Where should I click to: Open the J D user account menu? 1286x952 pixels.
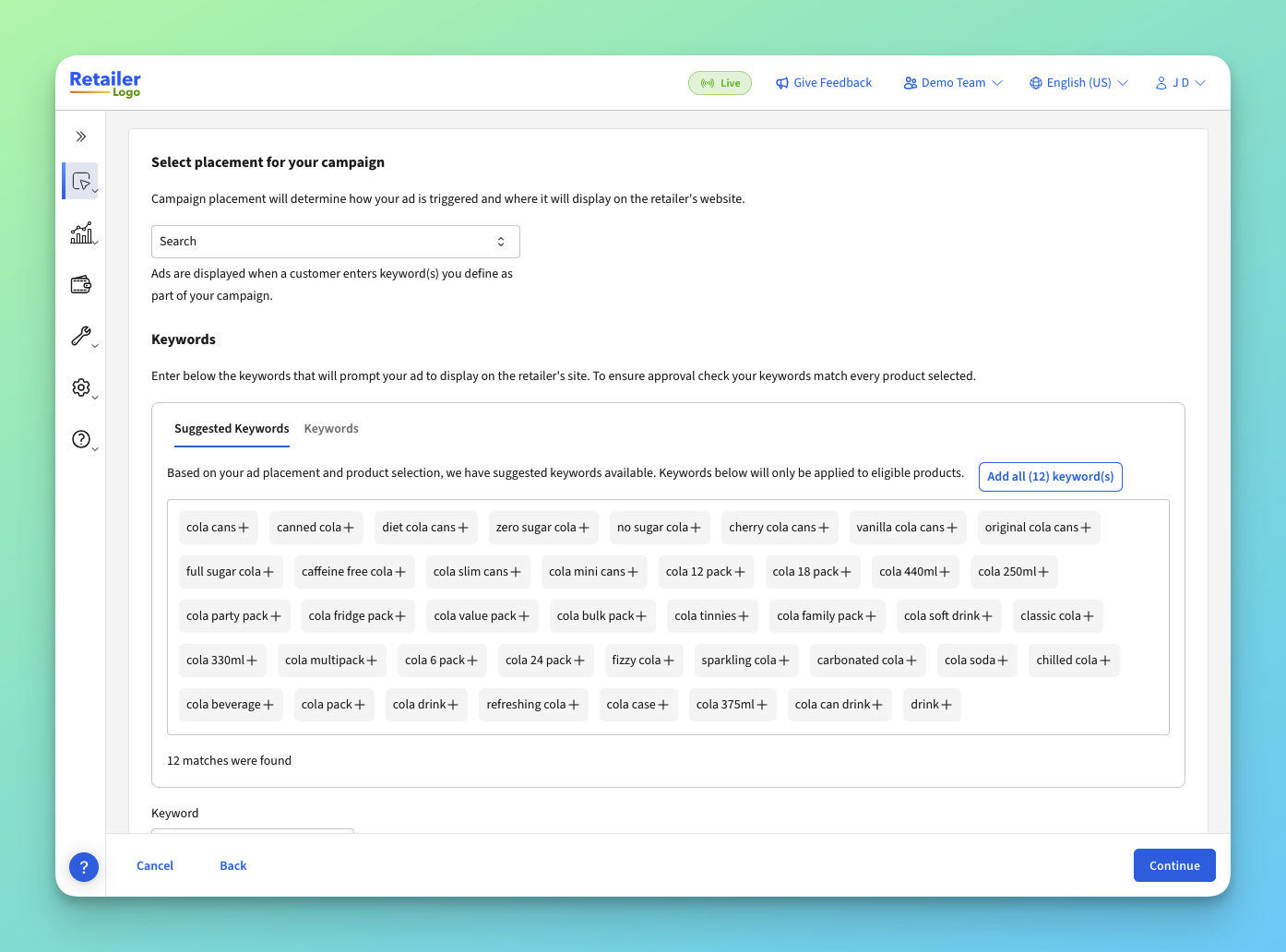click(1180, 83)
